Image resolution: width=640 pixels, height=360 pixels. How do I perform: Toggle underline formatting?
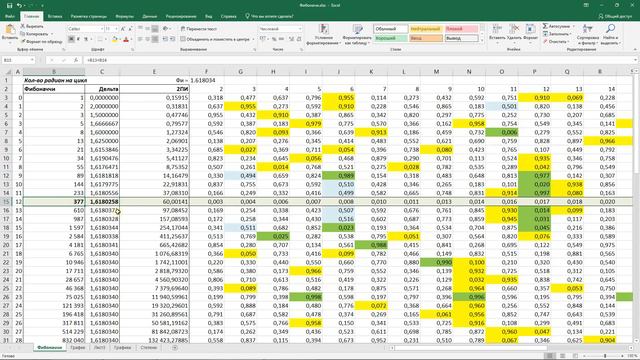point(86,39)
